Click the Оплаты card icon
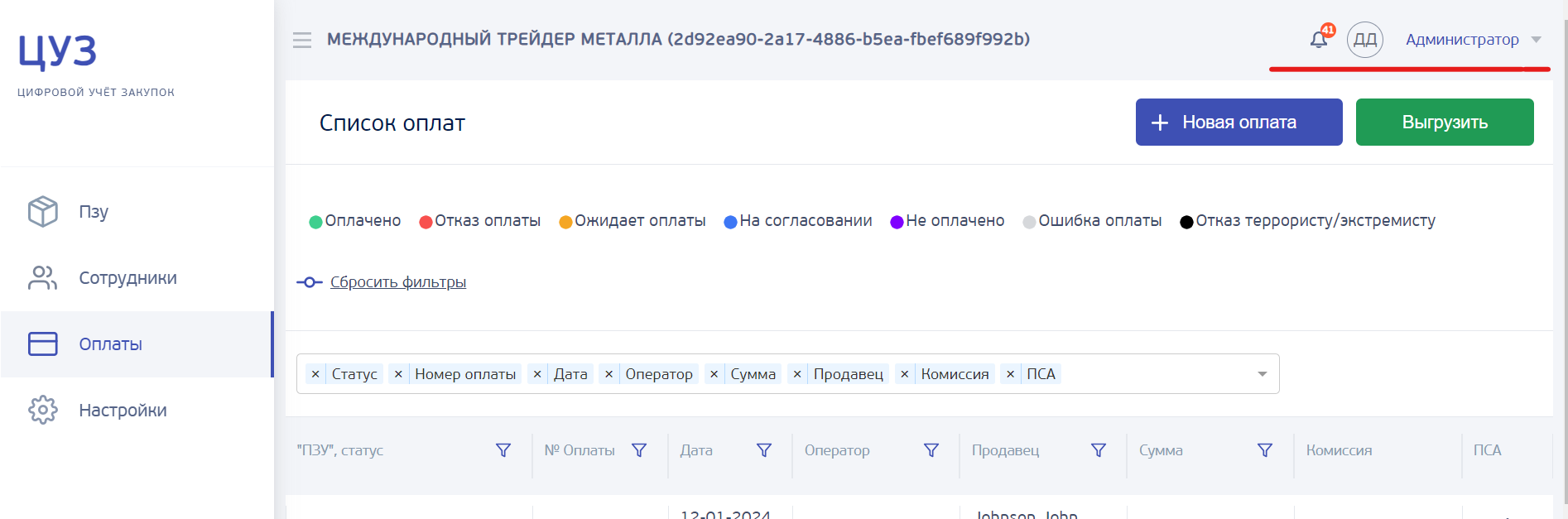The width and height of the screenshot is (1568, 519). click(43, 344)
